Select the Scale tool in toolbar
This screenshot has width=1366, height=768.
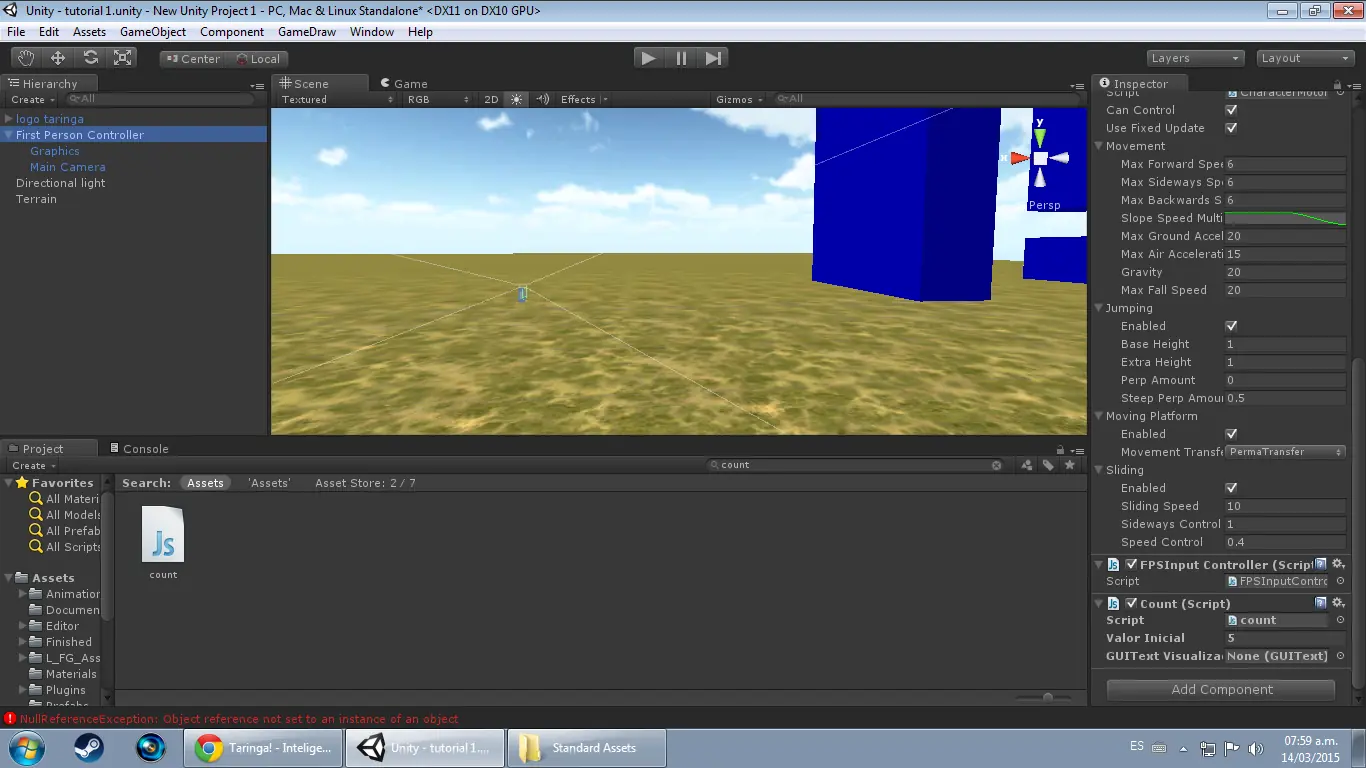[x=123, y=58]
